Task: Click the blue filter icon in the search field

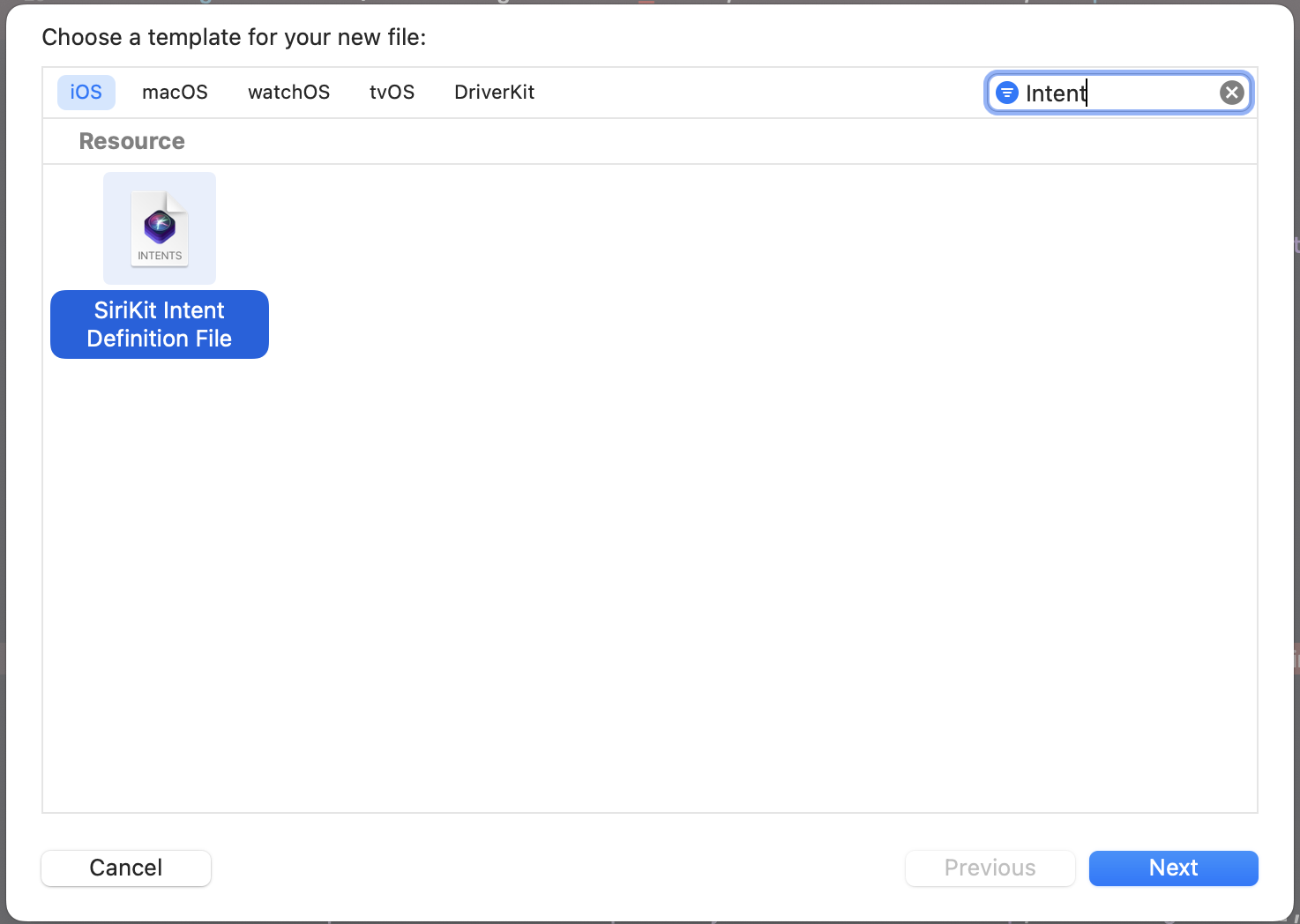Action: 1006,92
